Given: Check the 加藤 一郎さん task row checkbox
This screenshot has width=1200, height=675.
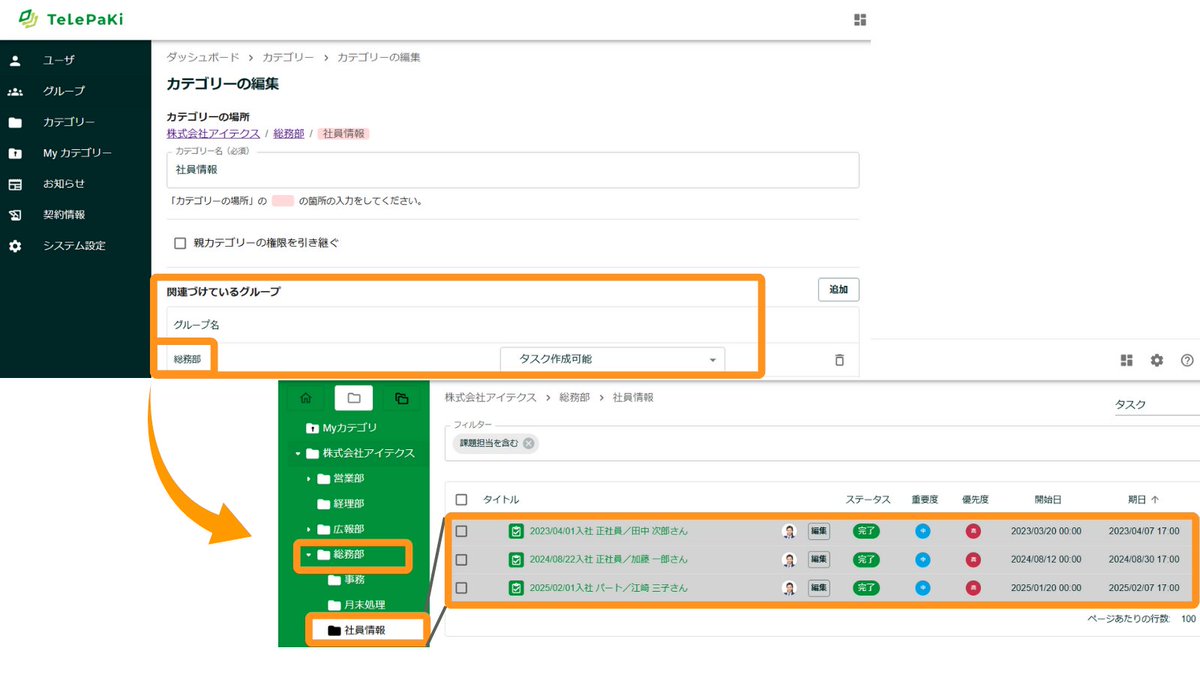Looking at the screenshot, I should click(x=461, y=559).
